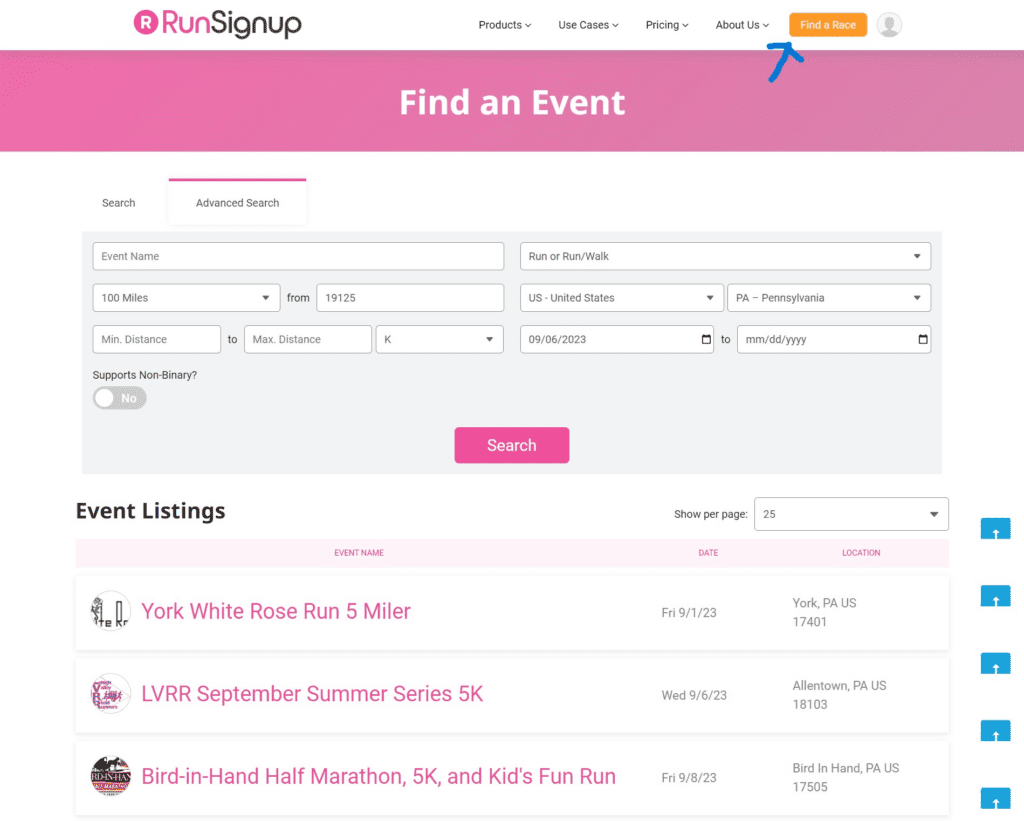Screen dimensions: 1024x821
Task: Open the US - United States country dropdown
Action: (x=622, y=298)
